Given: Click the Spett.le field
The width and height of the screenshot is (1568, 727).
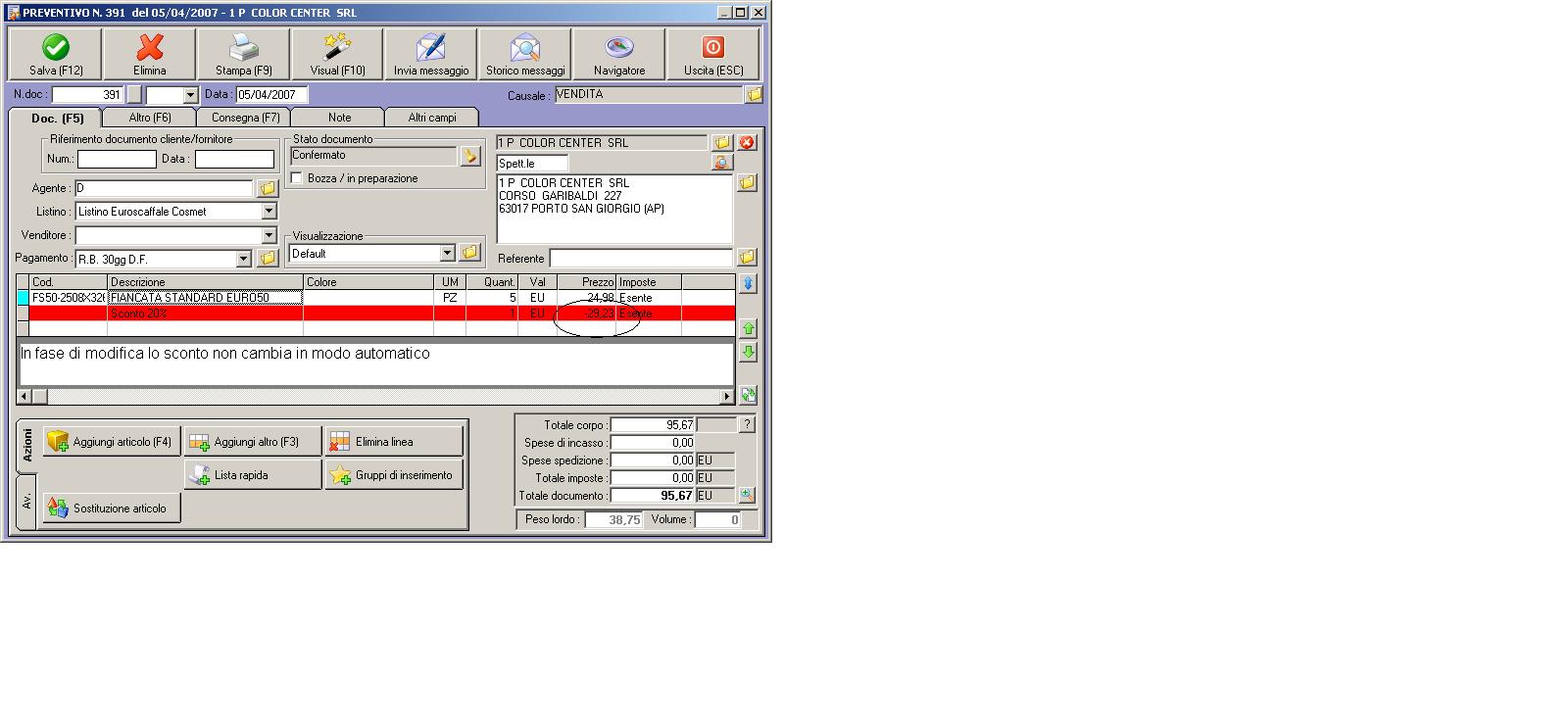Looking at the screenshot, I should coord(532,163).
